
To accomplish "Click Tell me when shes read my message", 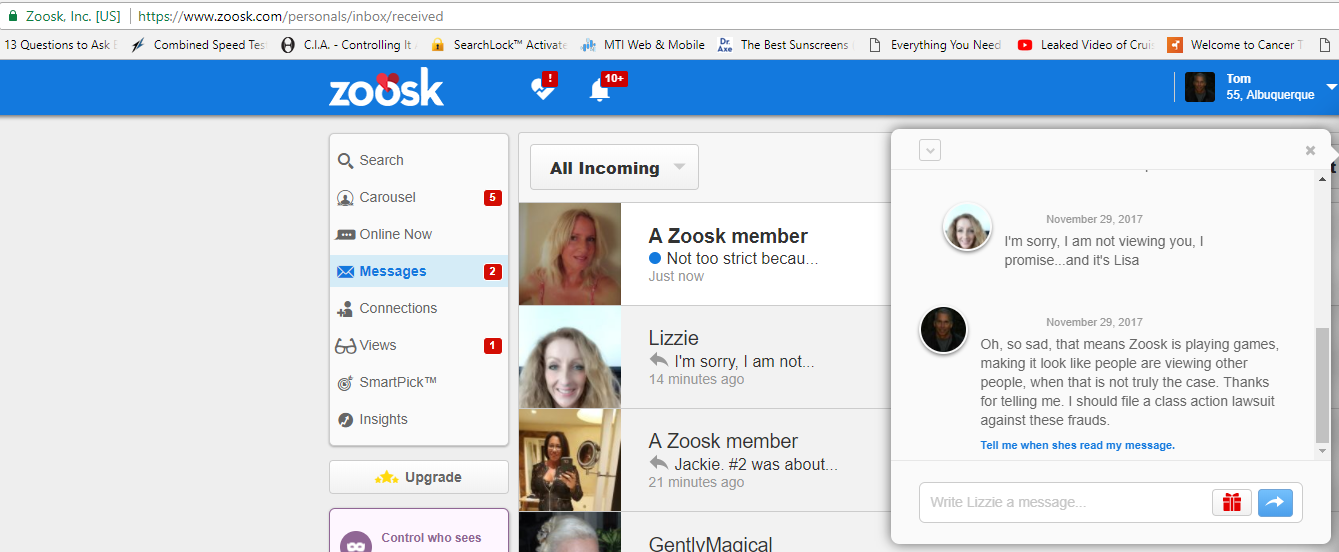I will pyautogui.click(x=1077, y=445).
